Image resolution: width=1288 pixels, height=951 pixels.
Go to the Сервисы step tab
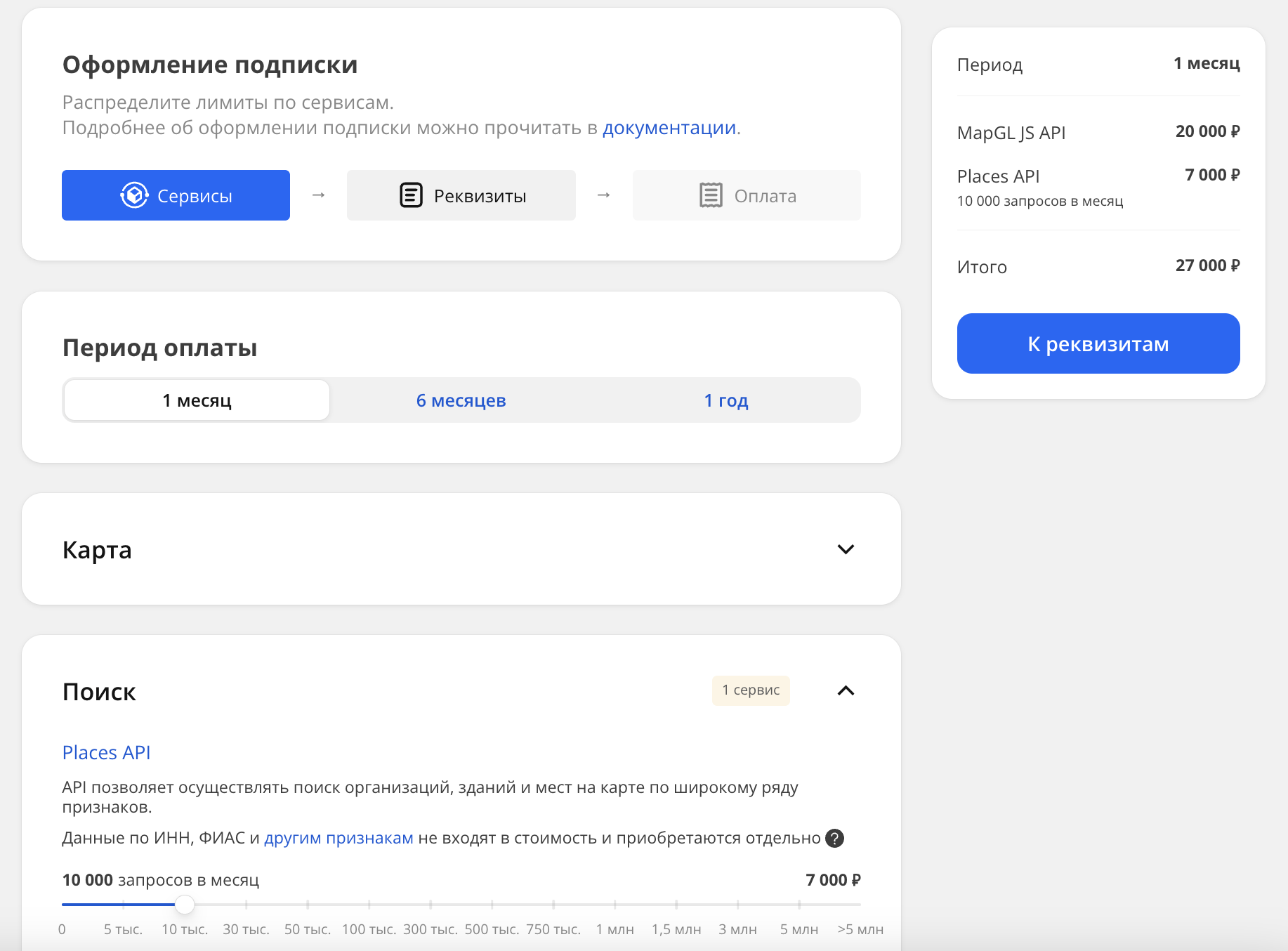[x=176, y=195]
